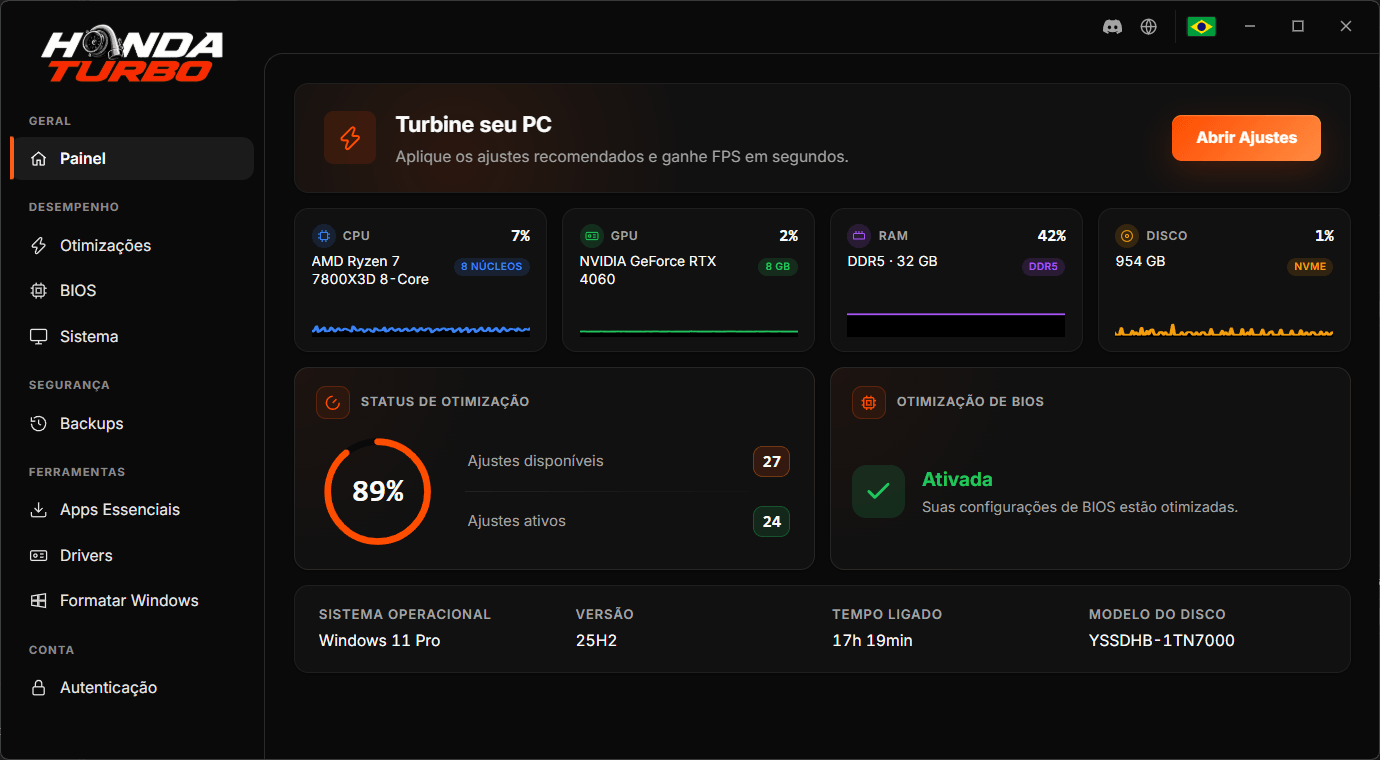Click the Disco activity graph
Screen dimensions: 1380x760
(x=1224, y=329)
